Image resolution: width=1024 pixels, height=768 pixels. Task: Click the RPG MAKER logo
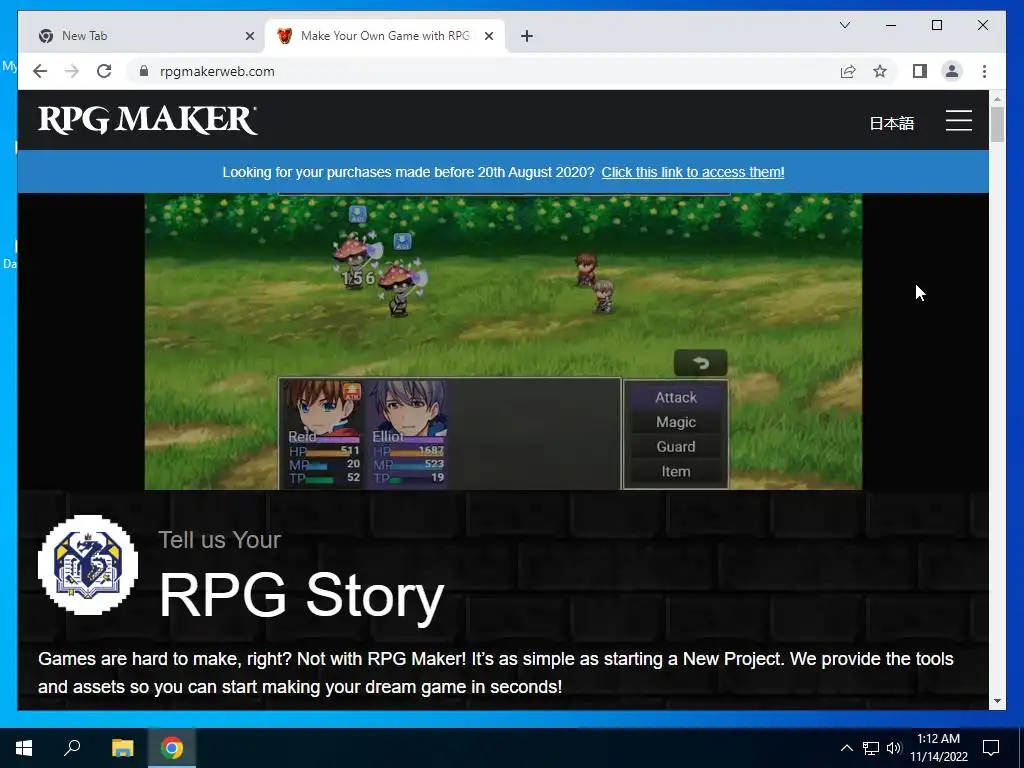(x=148, y=120)
